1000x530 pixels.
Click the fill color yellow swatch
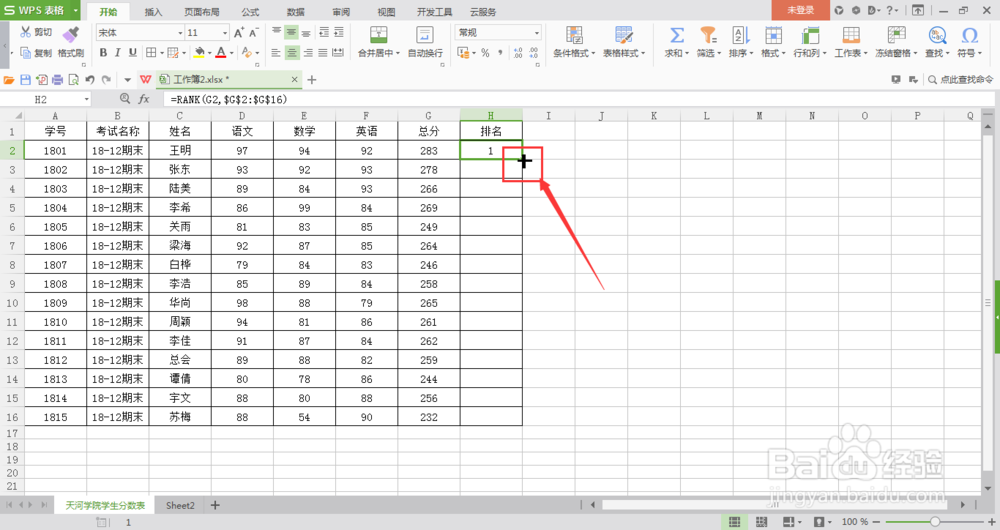[200, 53]
